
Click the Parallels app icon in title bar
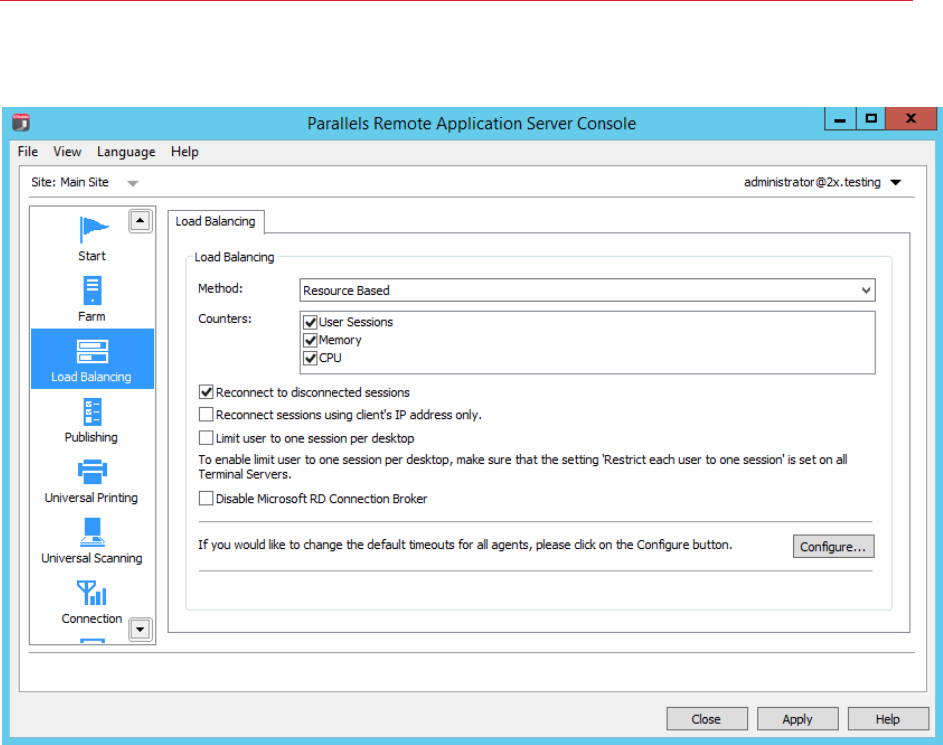tap(20, 122)
